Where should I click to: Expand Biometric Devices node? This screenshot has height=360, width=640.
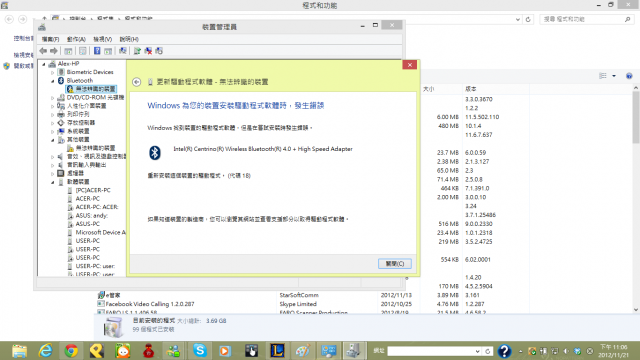point(52,72)
